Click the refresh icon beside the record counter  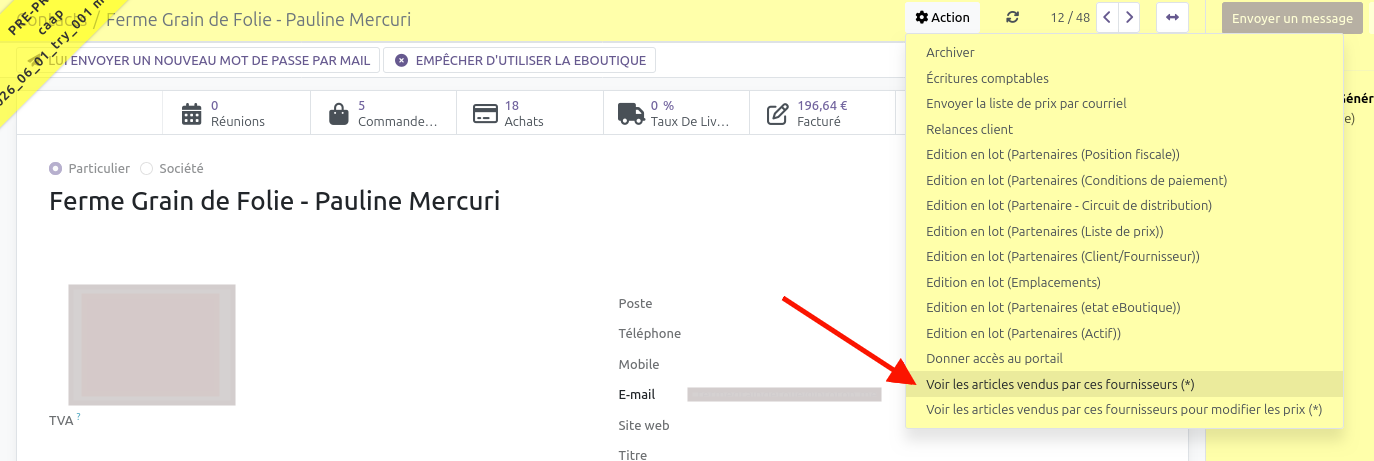pos(1013,17)
